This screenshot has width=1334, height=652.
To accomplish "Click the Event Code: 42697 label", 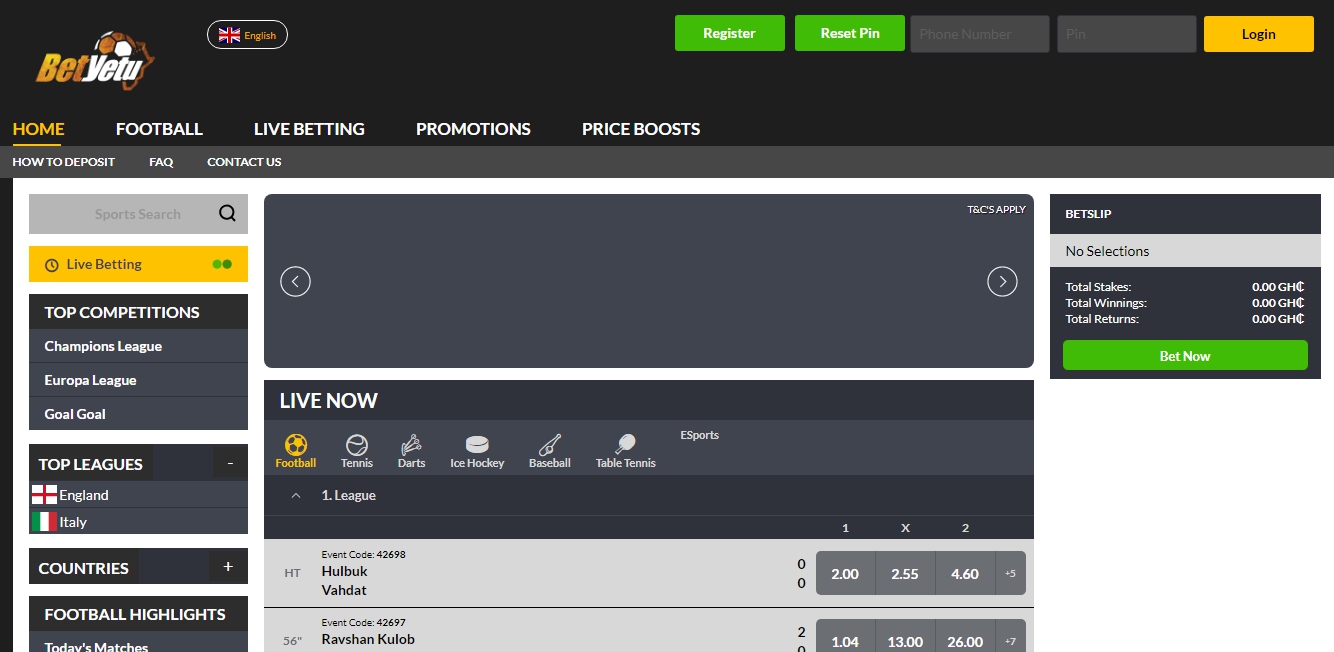I will (363, 622).
